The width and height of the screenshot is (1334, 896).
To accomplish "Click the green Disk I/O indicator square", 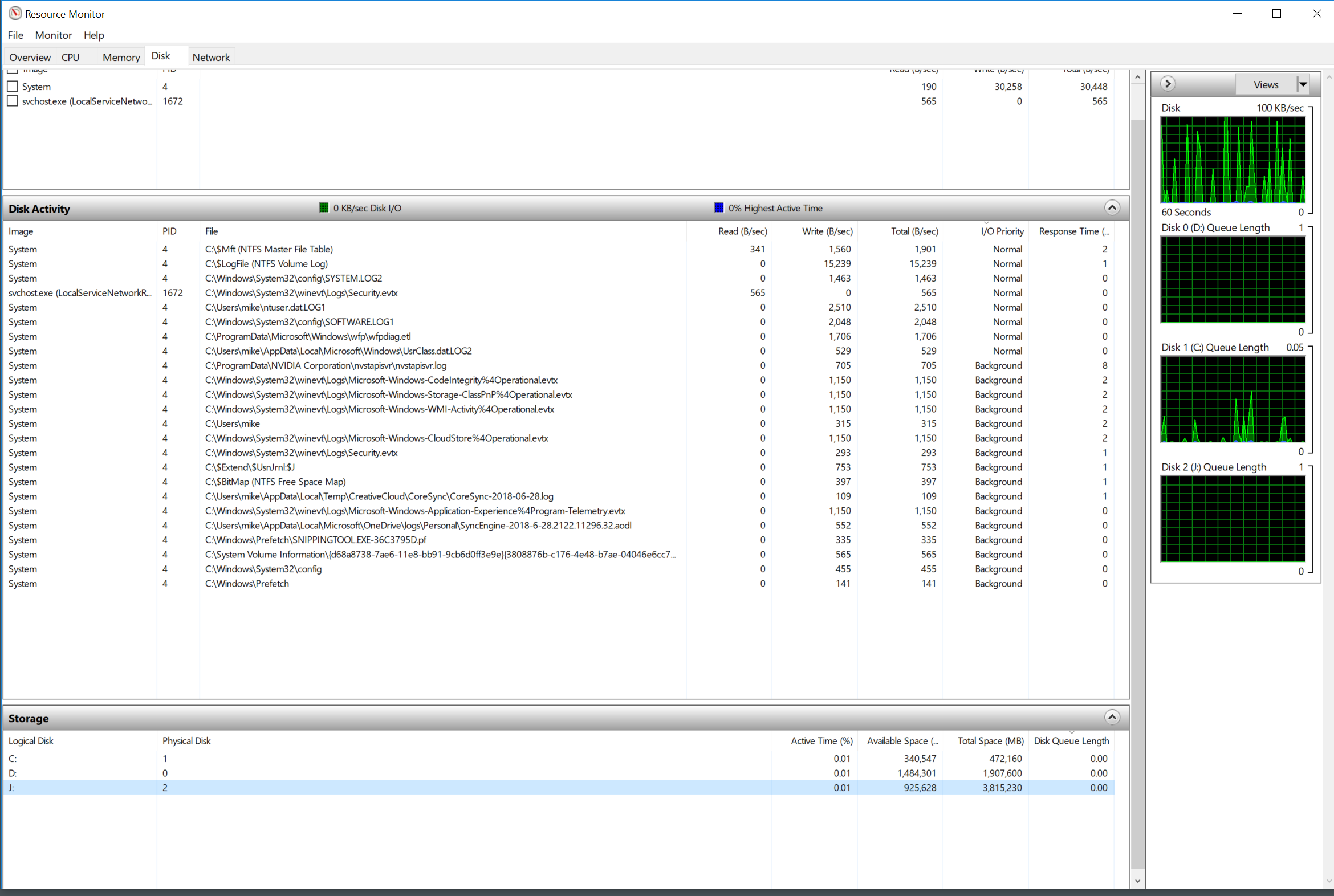I will point(323,207).
